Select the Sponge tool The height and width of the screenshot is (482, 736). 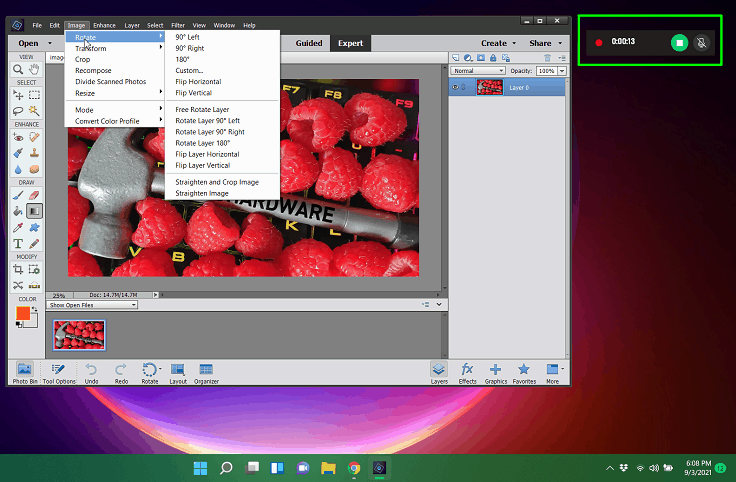34,169
